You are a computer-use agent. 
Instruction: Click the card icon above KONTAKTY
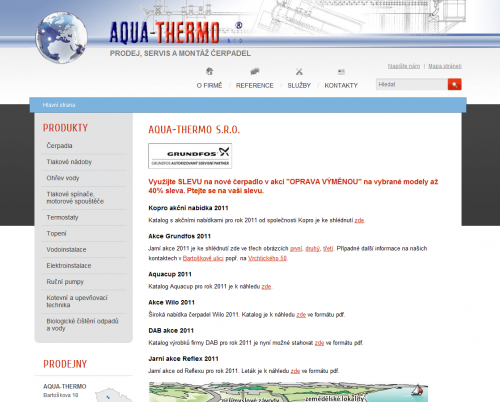(341, 71)
